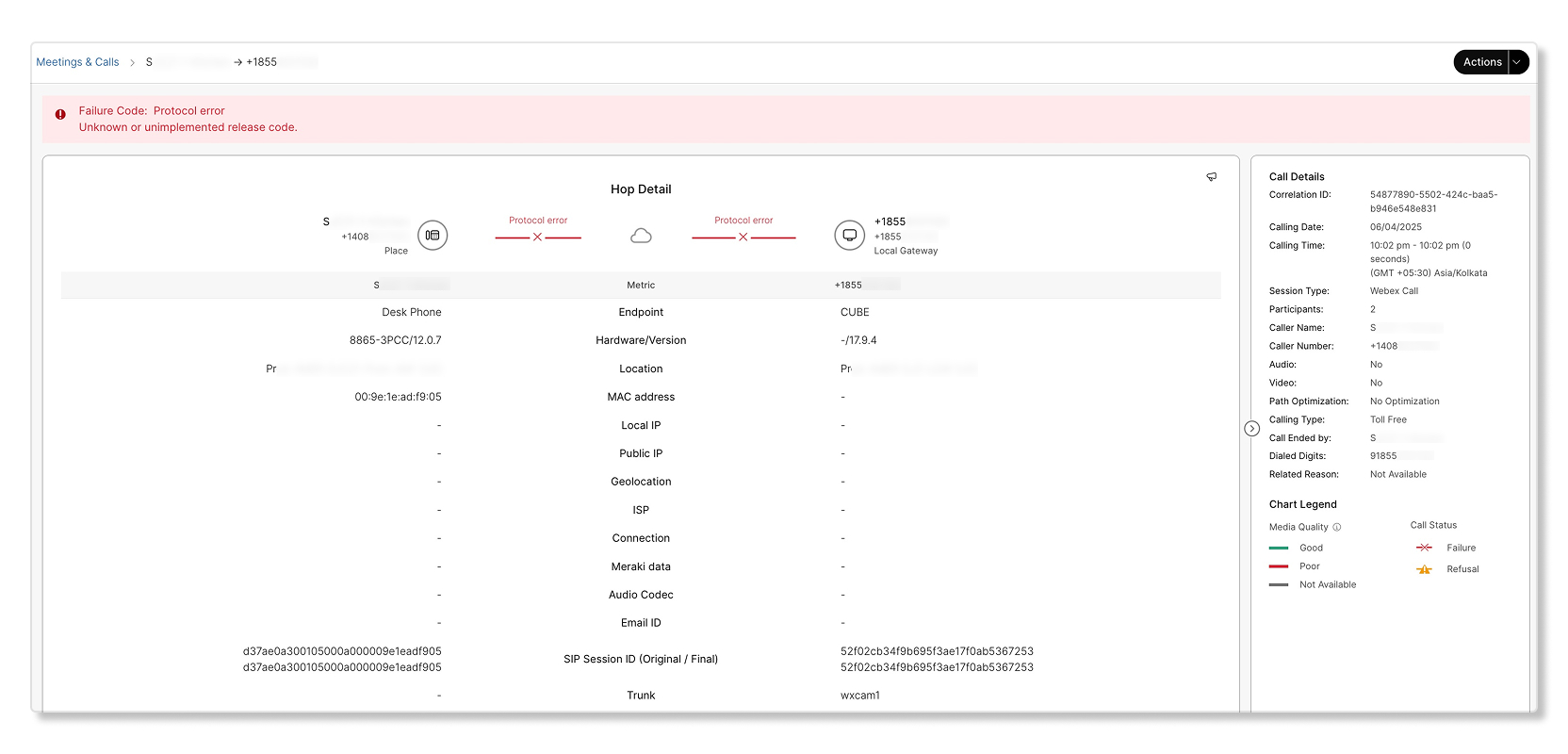
Task: Click the Meraki data metric label
Action: pos(641,566)
